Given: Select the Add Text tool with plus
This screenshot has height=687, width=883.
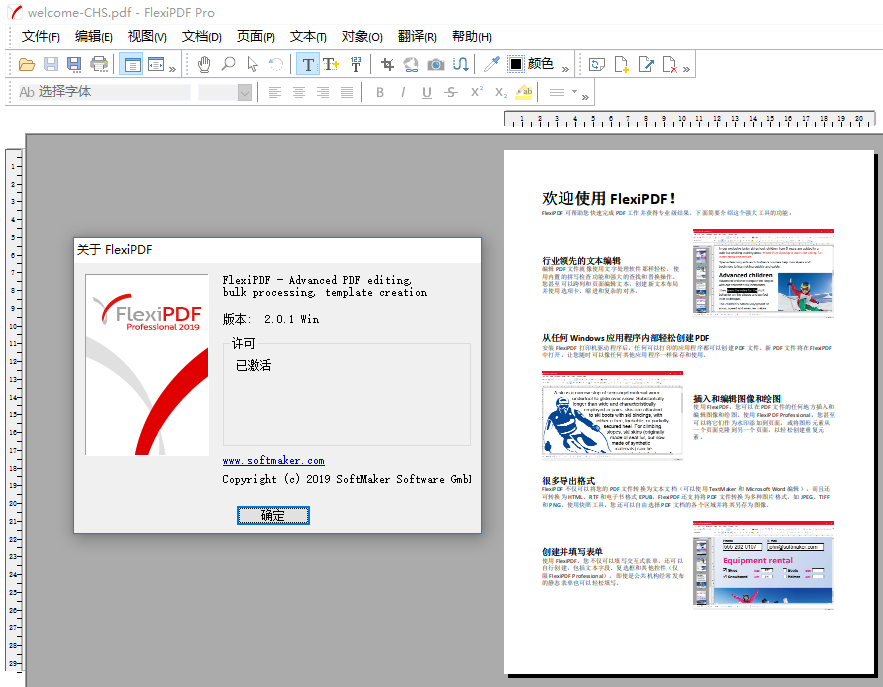Looking at the screenshot, I should [x=331, y=64].
